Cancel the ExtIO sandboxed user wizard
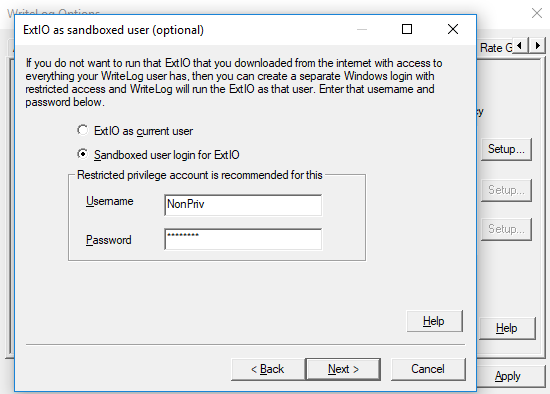 [x=428, y=369]
